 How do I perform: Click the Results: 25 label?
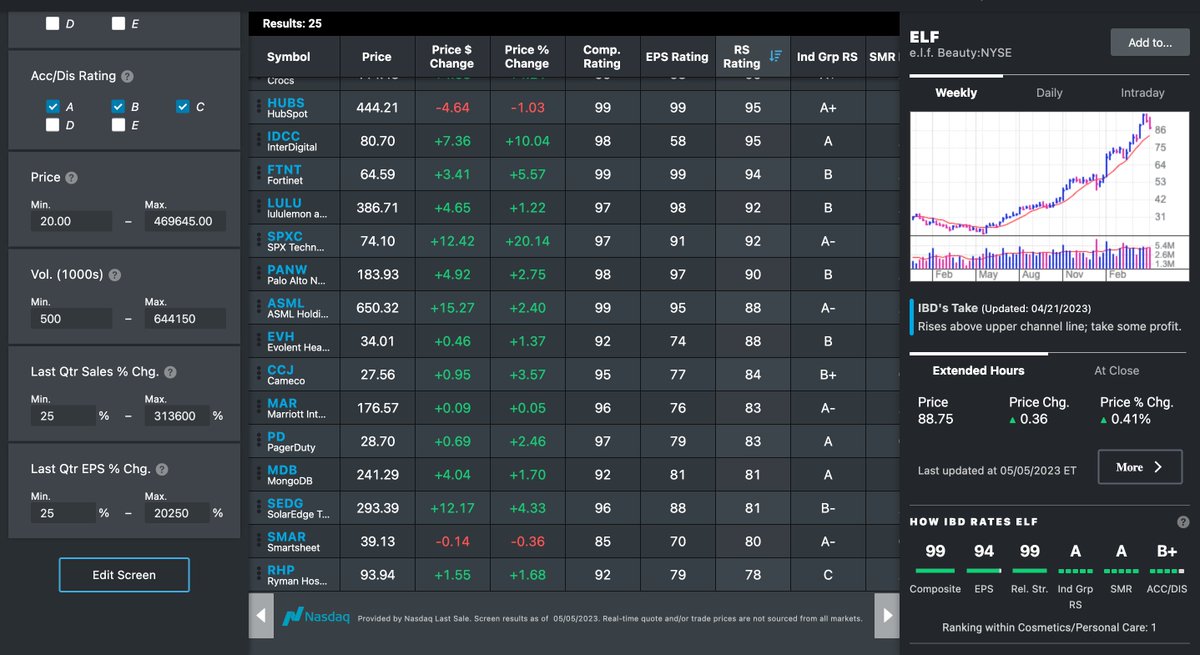[292, 23]
